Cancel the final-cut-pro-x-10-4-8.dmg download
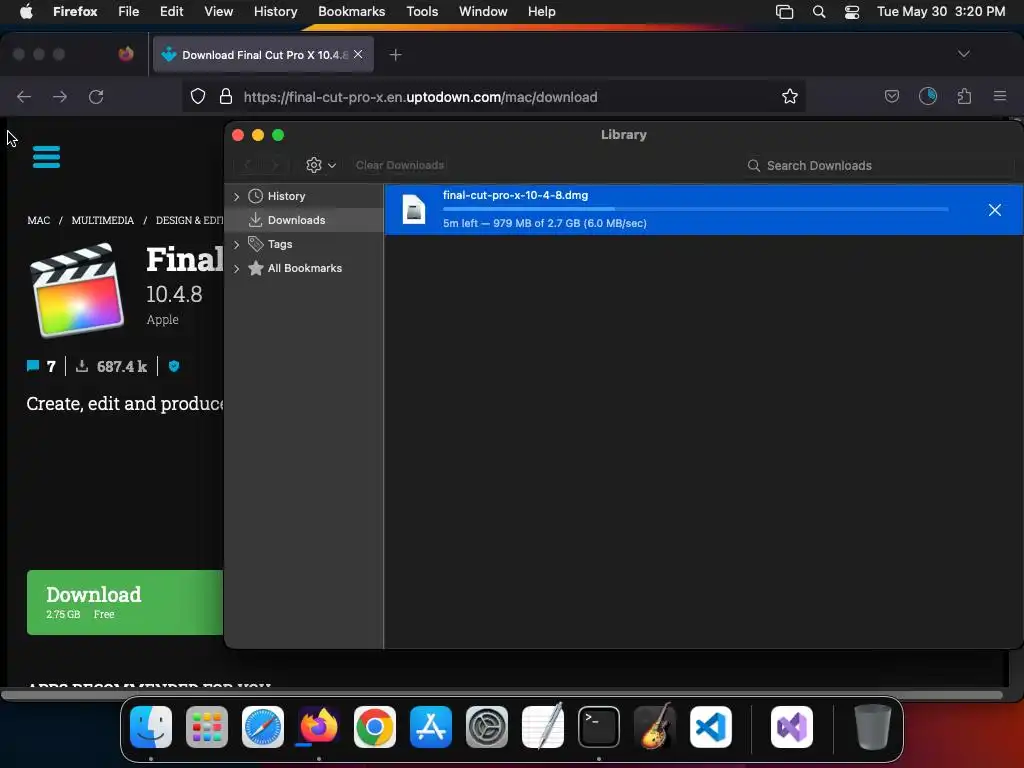The width and height of the screenshot is (1024, 768). point(995,210)
